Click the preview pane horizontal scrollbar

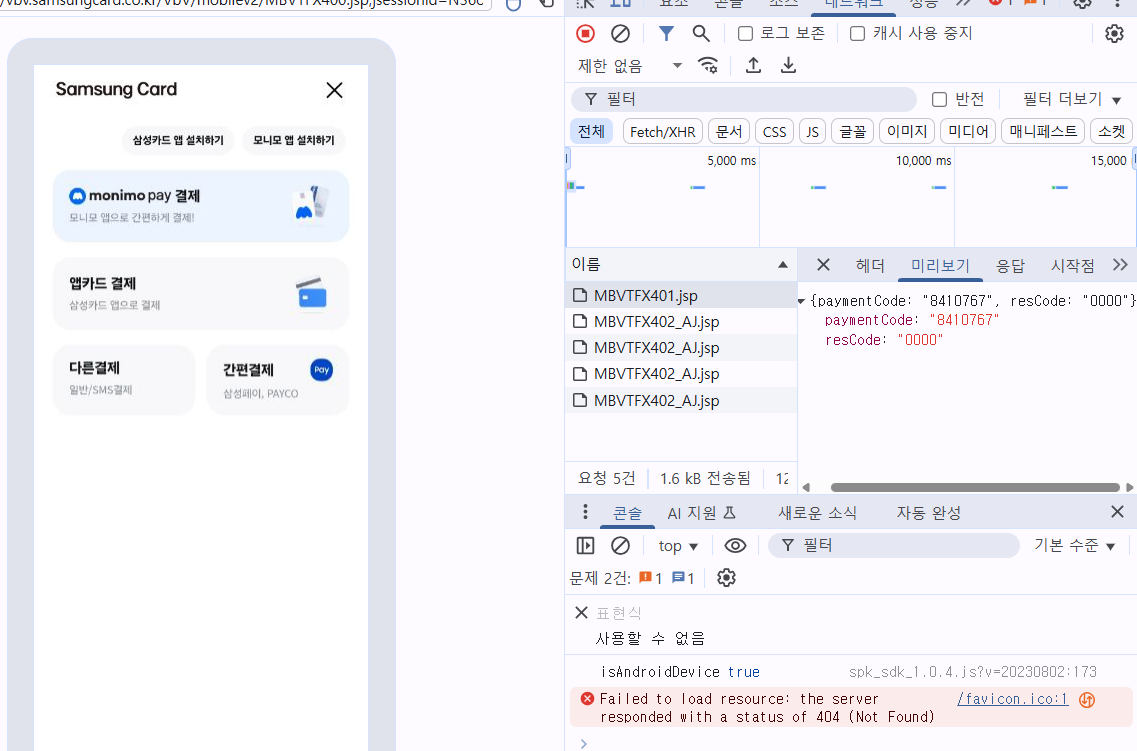pos(975,487)
